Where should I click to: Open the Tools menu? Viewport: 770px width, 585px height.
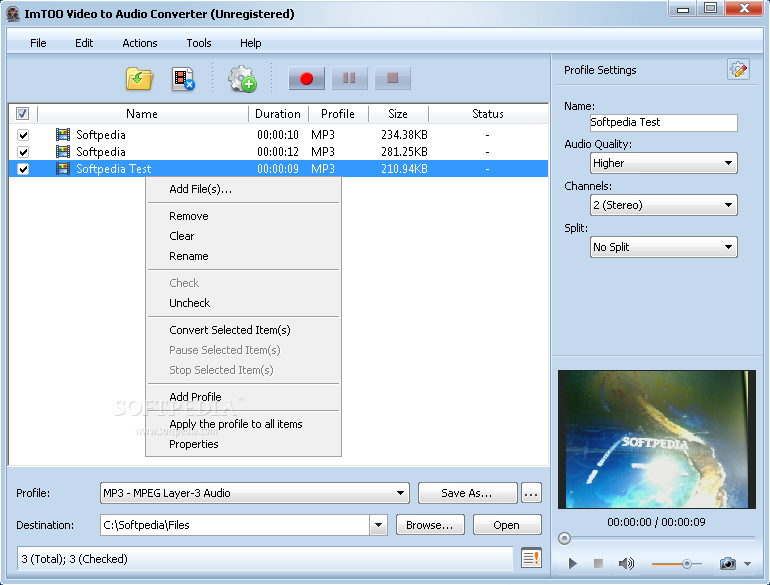coord(199,43)
